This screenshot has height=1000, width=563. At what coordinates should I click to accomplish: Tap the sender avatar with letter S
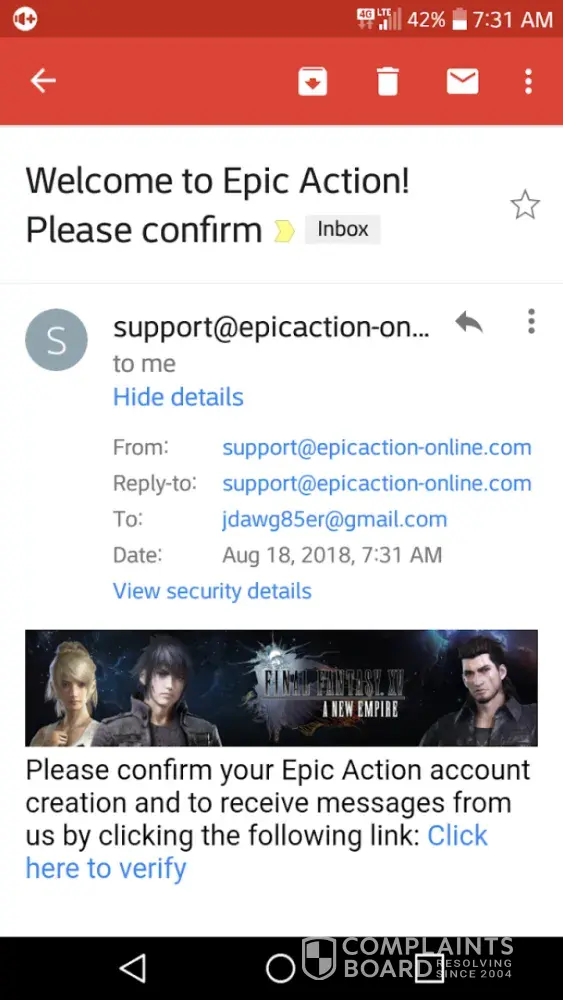pos(56,340)
